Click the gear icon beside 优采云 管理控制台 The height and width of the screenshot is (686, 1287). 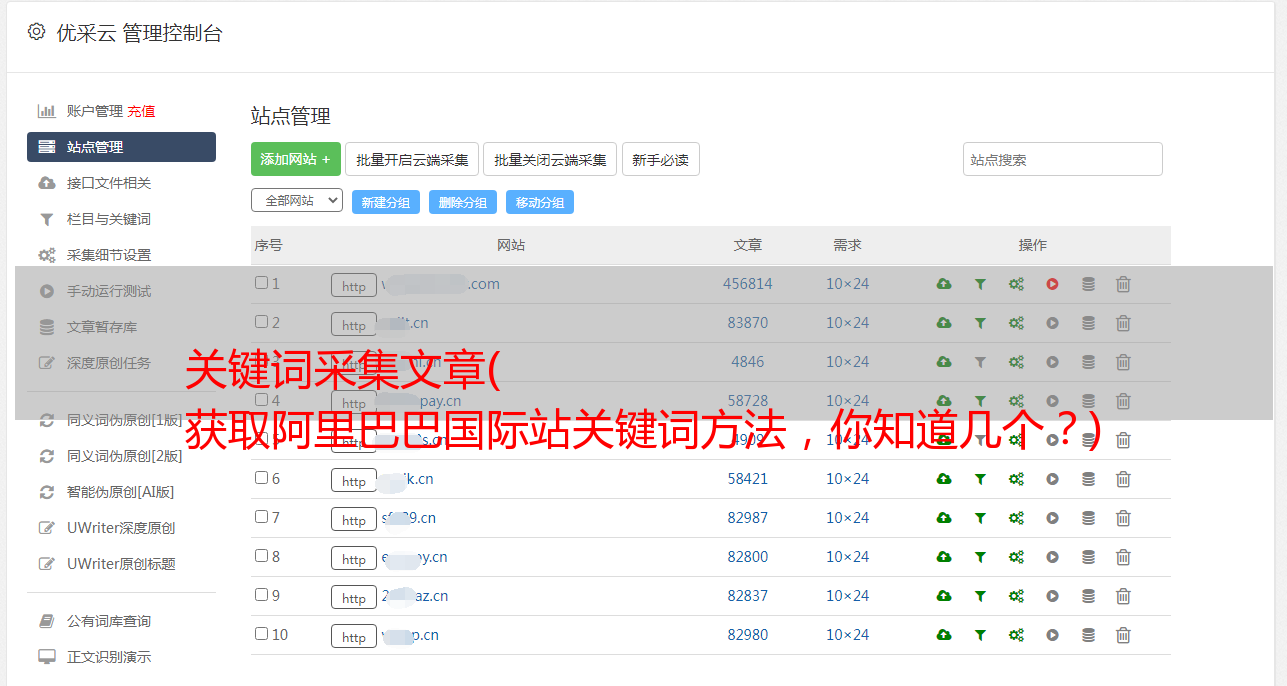point(37,32)
